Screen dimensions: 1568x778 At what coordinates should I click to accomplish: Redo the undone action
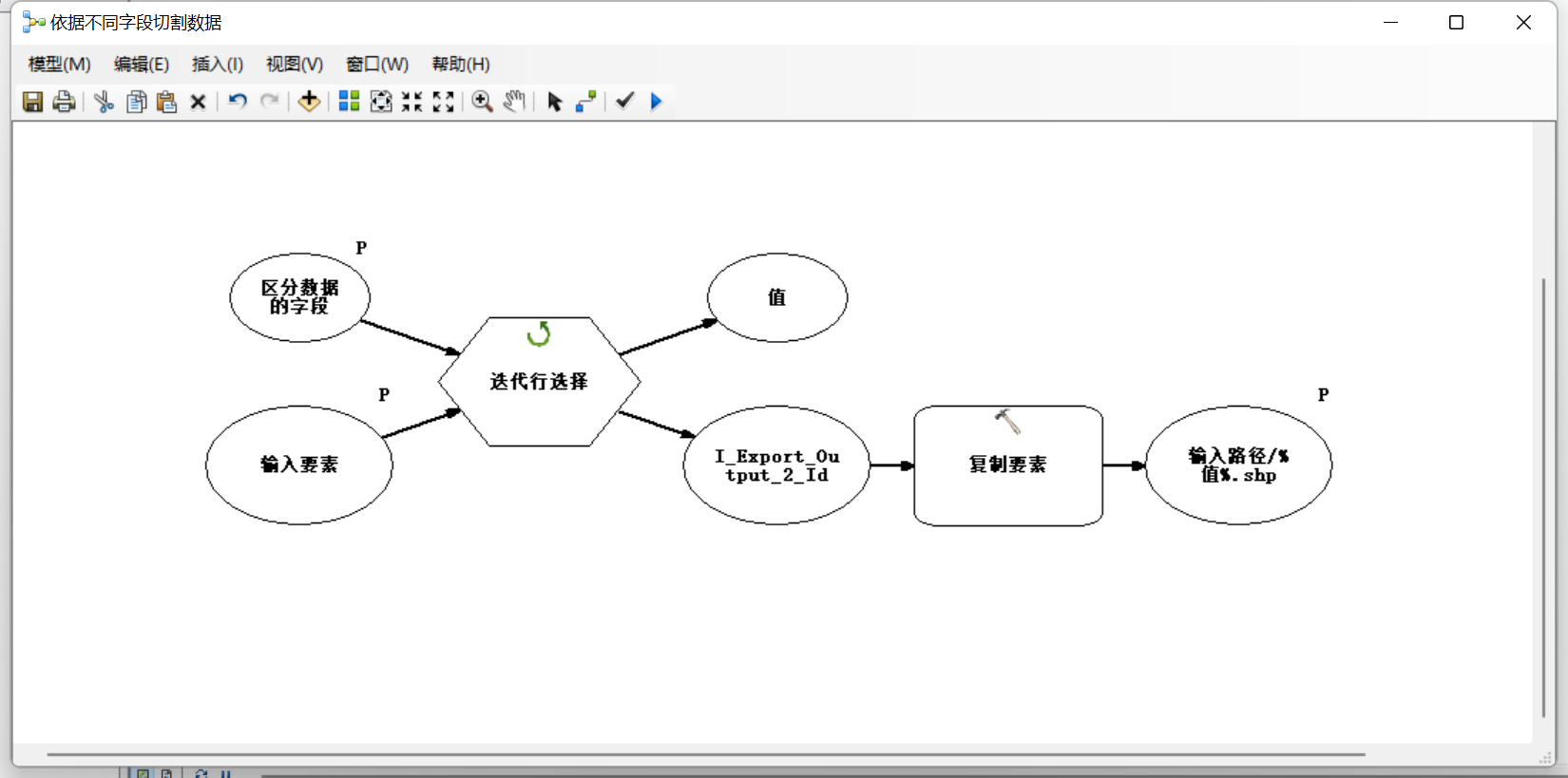point(270,102)
